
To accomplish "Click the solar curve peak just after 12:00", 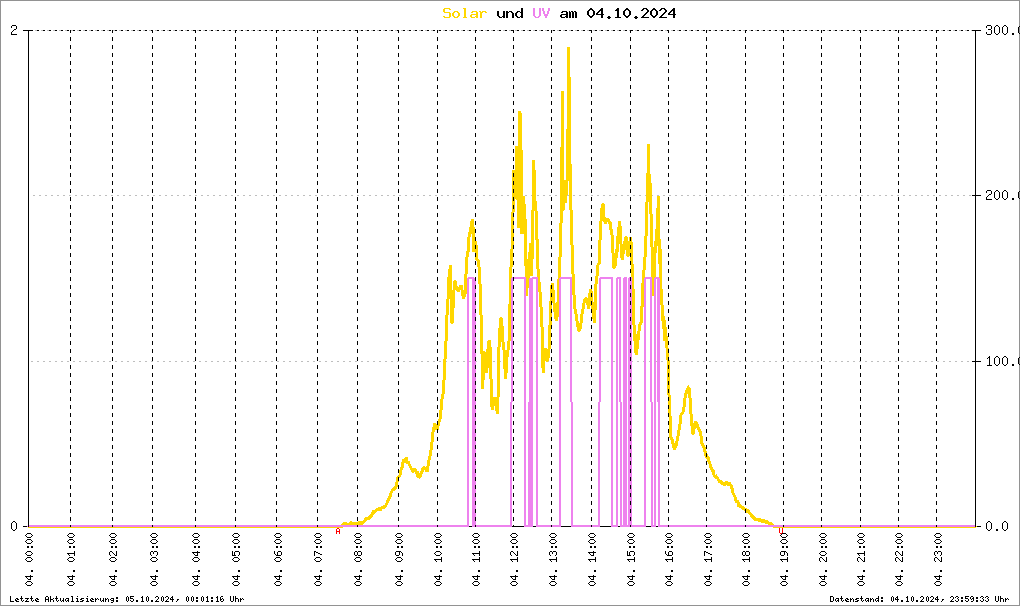I will 519,113.
